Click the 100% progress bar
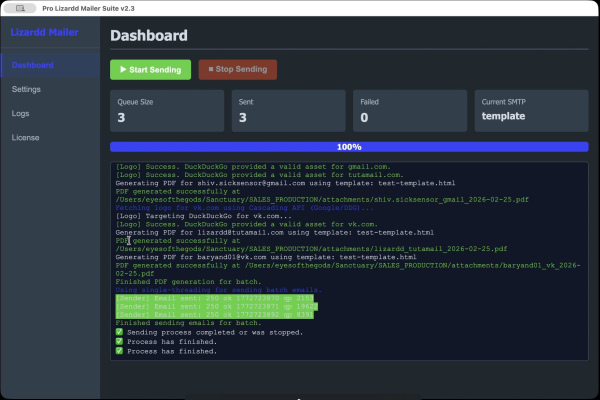This screenshot has width=600, height=400. pos(349,147)
